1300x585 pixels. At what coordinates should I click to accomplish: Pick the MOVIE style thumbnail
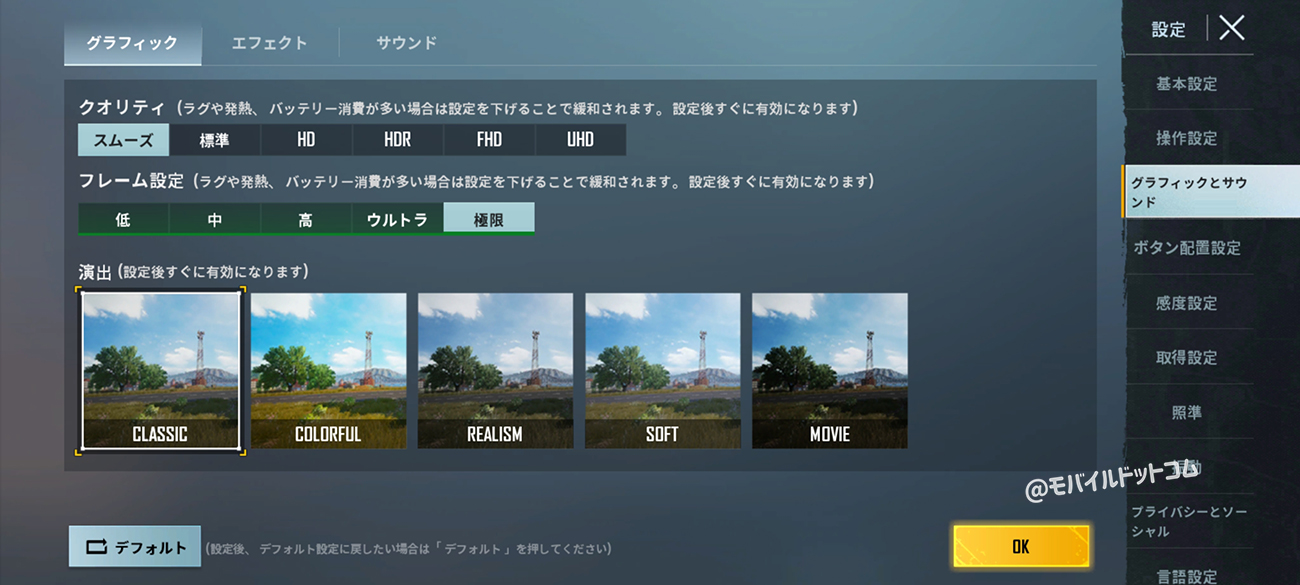[830, 370]
